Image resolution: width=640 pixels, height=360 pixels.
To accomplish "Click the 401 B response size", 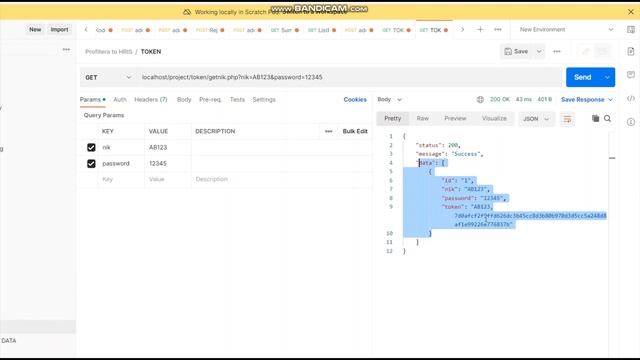I will [544, 100].
